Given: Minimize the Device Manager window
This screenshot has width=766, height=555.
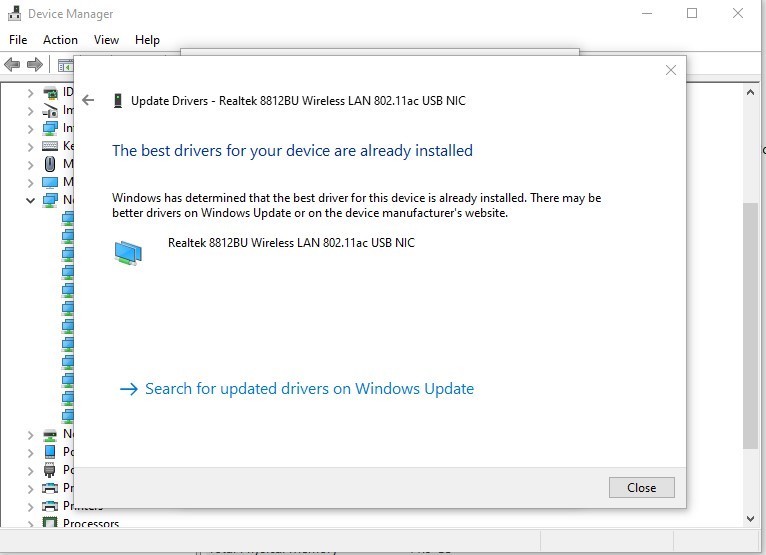Looking at the screenshot, I should pos(647,13).
